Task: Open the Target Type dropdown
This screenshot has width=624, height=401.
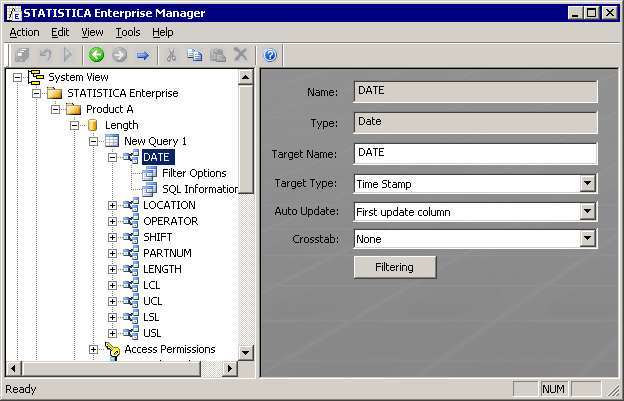Action: (588, 184)
